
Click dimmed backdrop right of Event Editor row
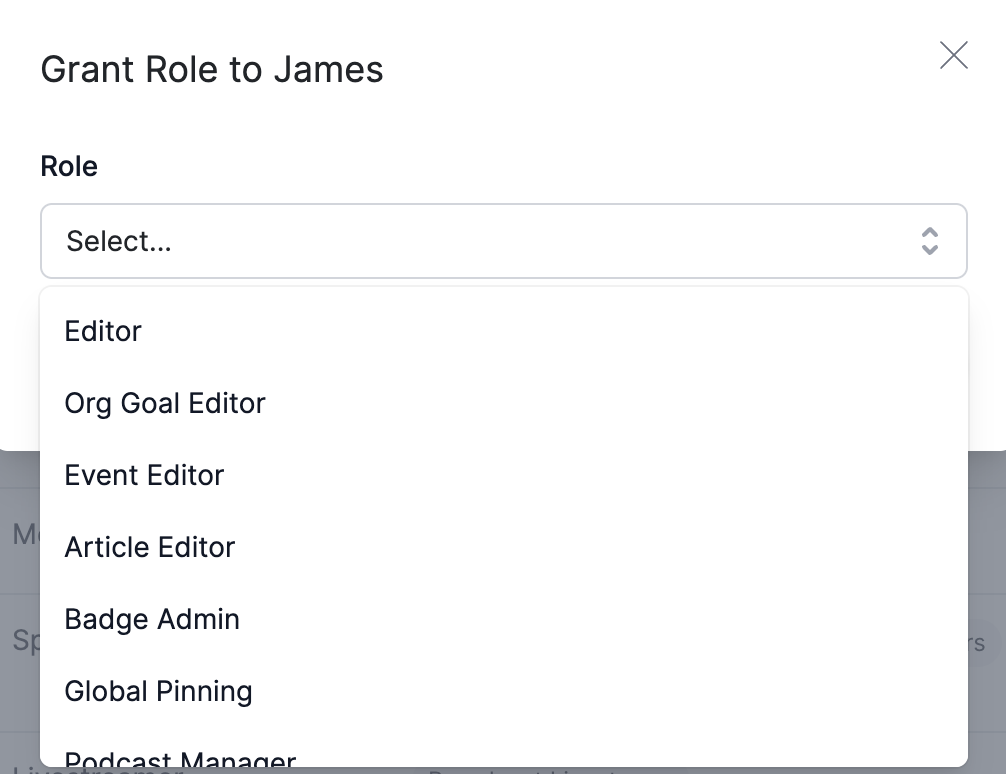(987, 475)
